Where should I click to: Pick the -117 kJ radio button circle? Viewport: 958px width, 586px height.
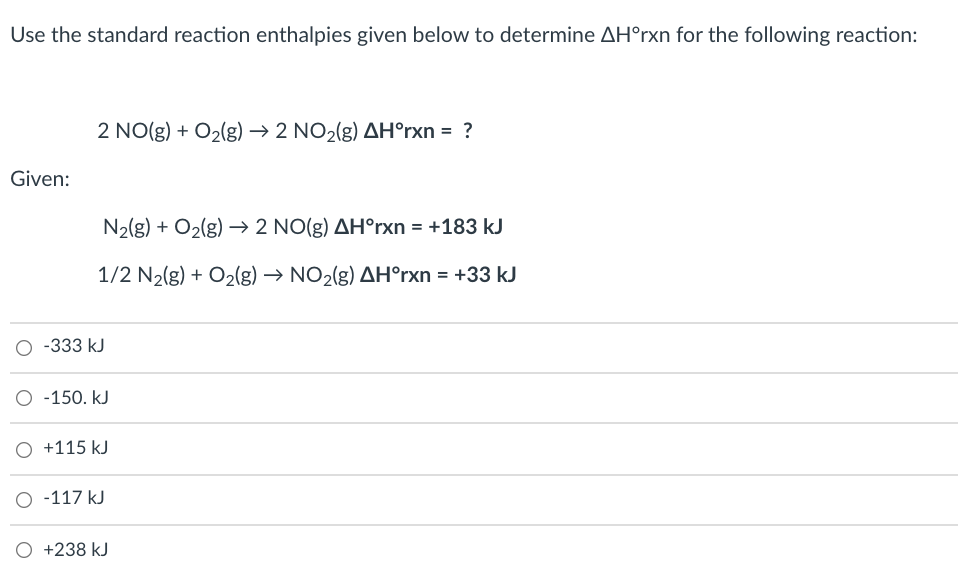tap(24, 500)
